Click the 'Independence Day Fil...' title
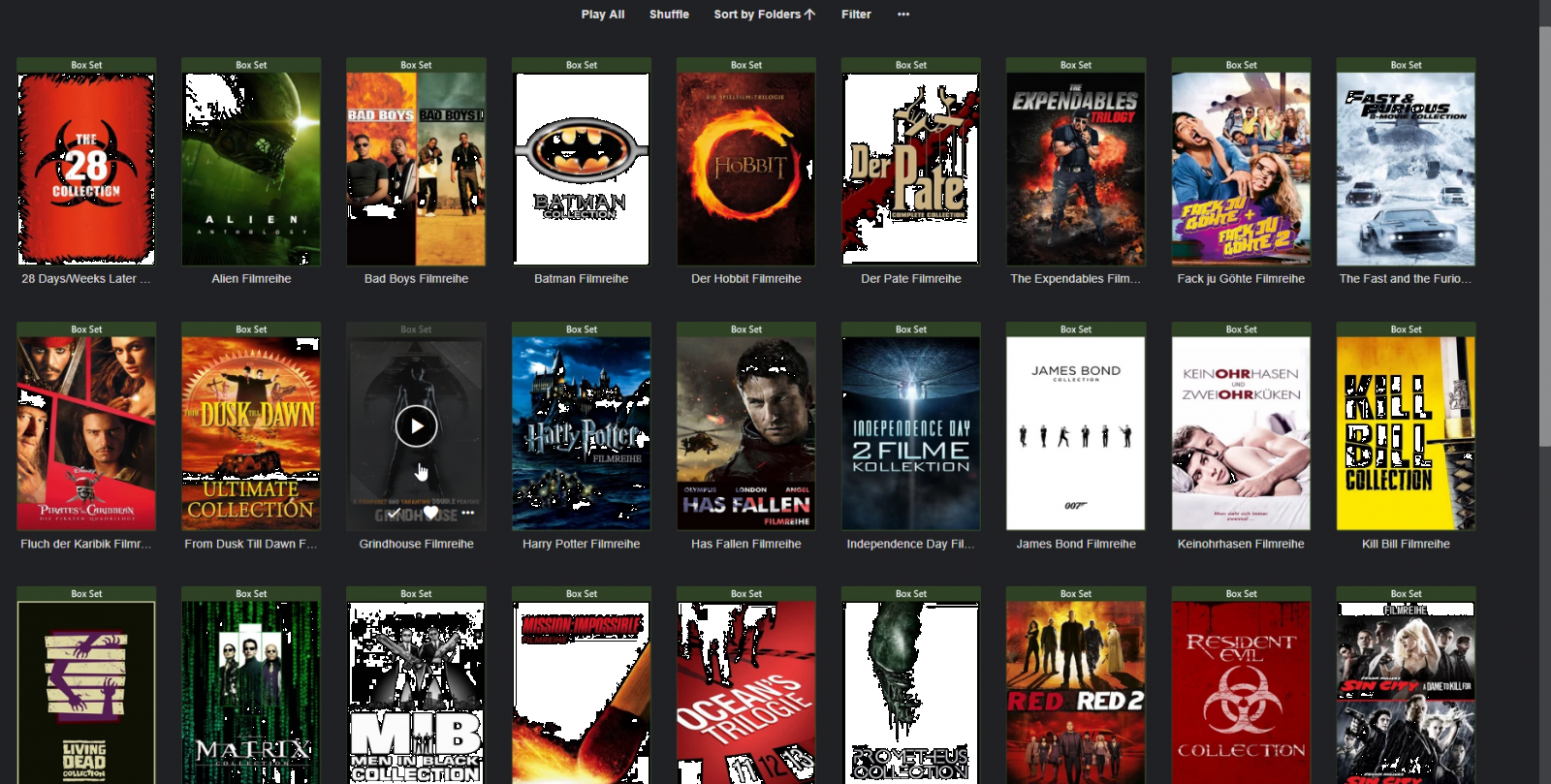 [x=911, y=545]
